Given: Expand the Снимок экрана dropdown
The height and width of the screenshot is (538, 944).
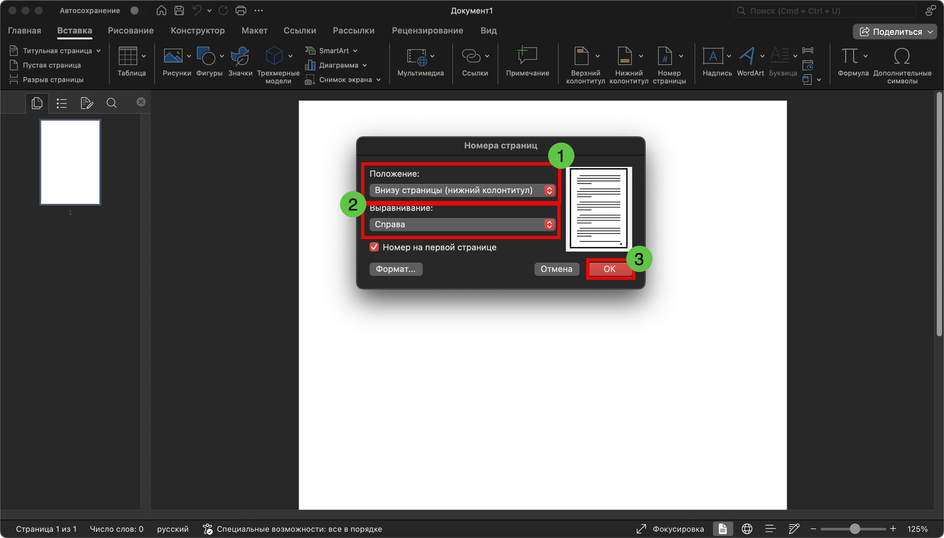Looking at the screenshot, I should (379, 79).
